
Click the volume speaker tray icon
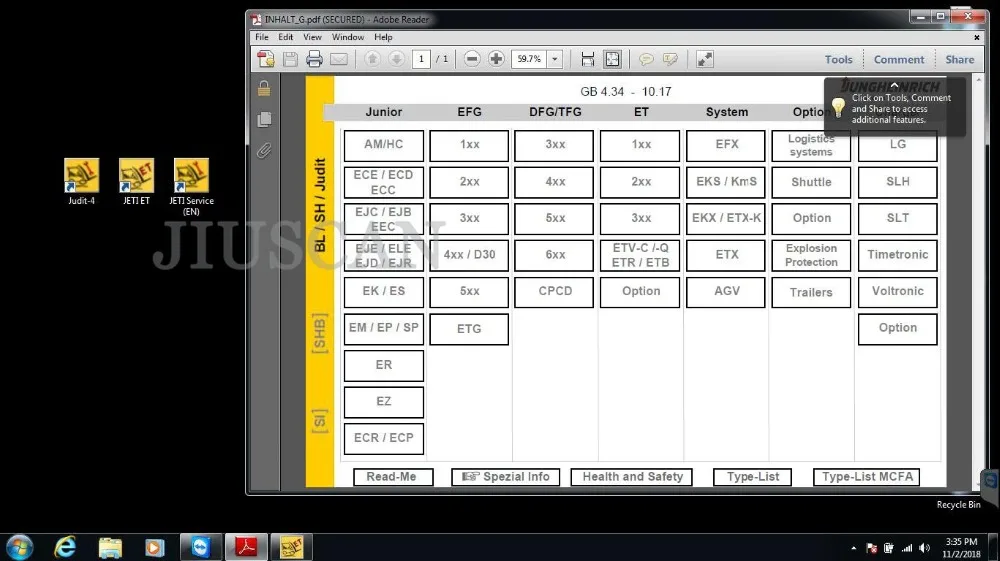click(x=925, y=548)
